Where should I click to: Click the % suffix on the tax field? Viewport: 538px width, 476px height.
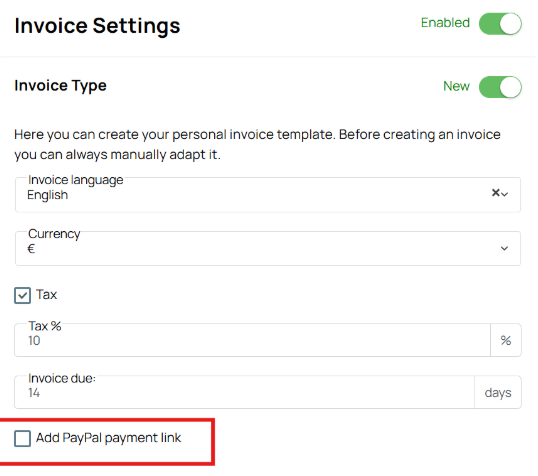coord(506,340)
